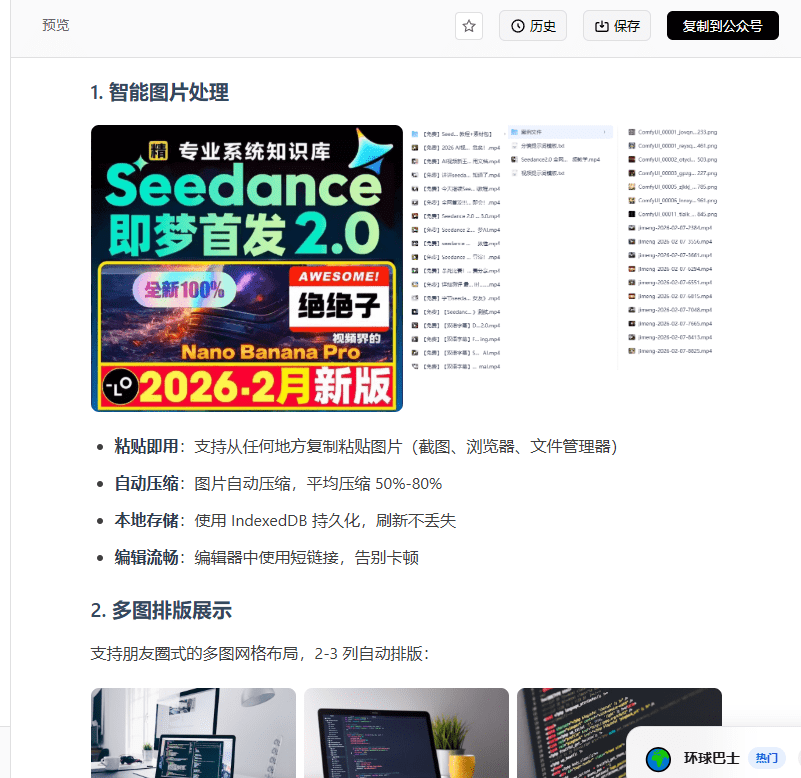The height and width of the screenshot is (778, 801).
Task: Click the 分类提示词模板 txt file icon
Action: tap(514, 145)
